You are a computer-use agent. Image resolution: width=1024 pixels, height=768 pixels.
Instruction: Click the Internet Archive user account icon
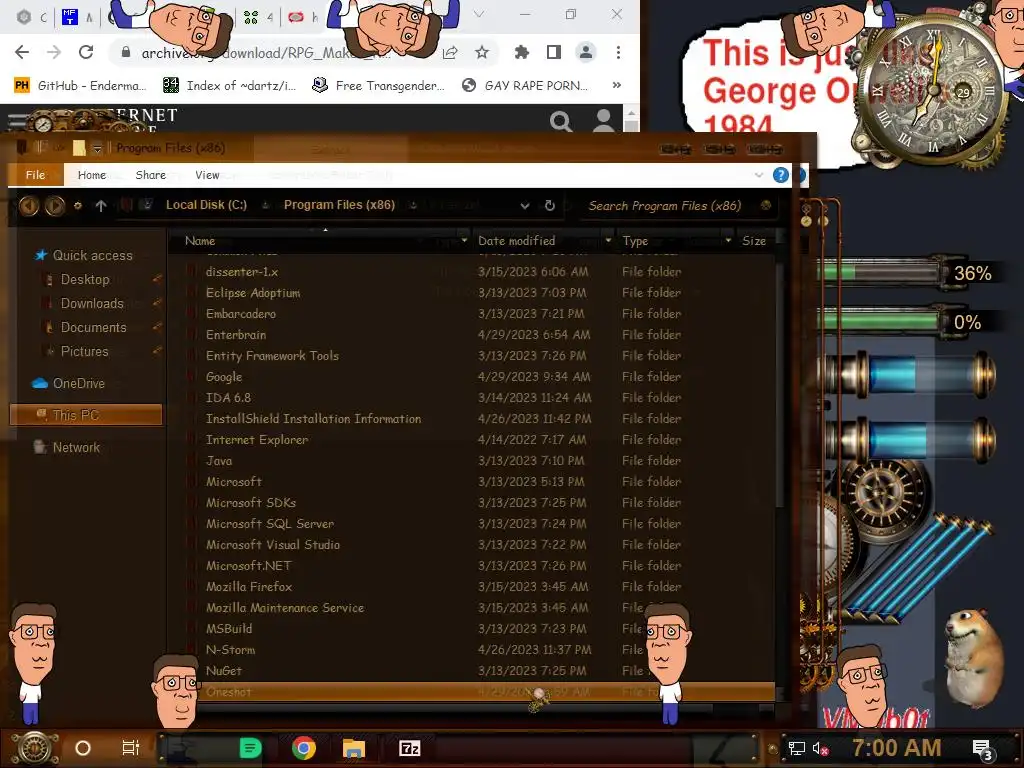click(x=604, y=121)
